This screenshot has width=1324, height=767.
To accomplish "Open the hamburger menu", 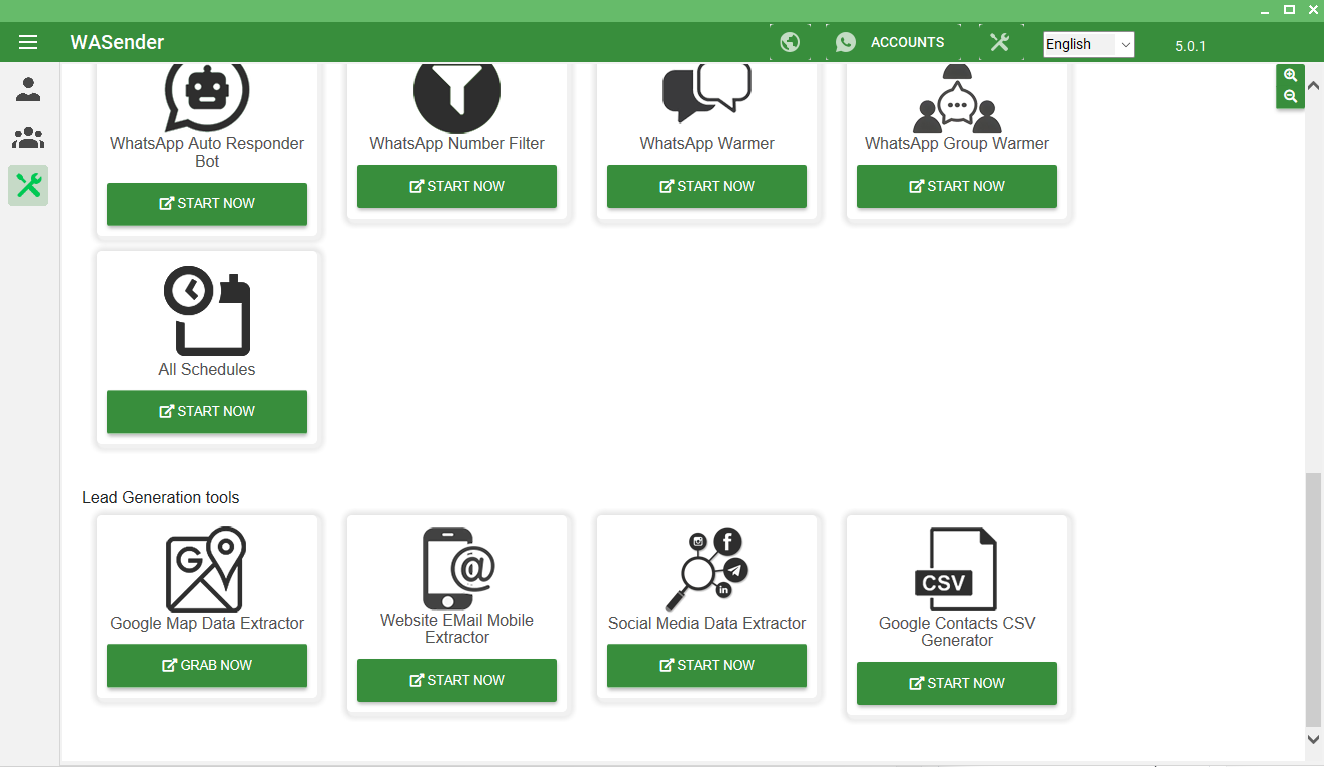I will tap(28, 42).
